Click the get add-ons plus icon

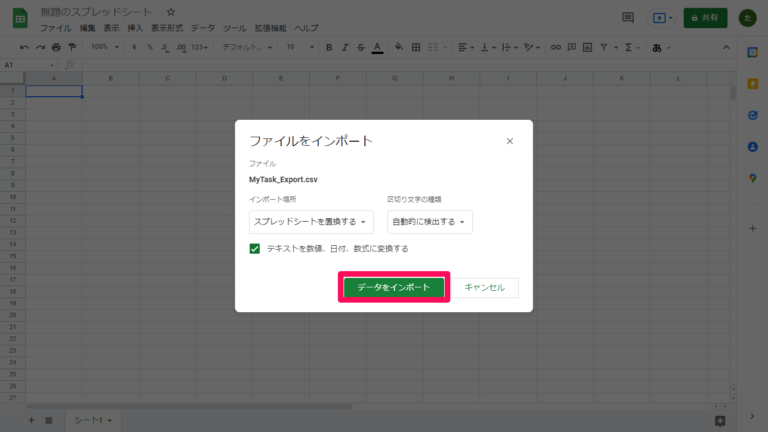coord(753,228)
